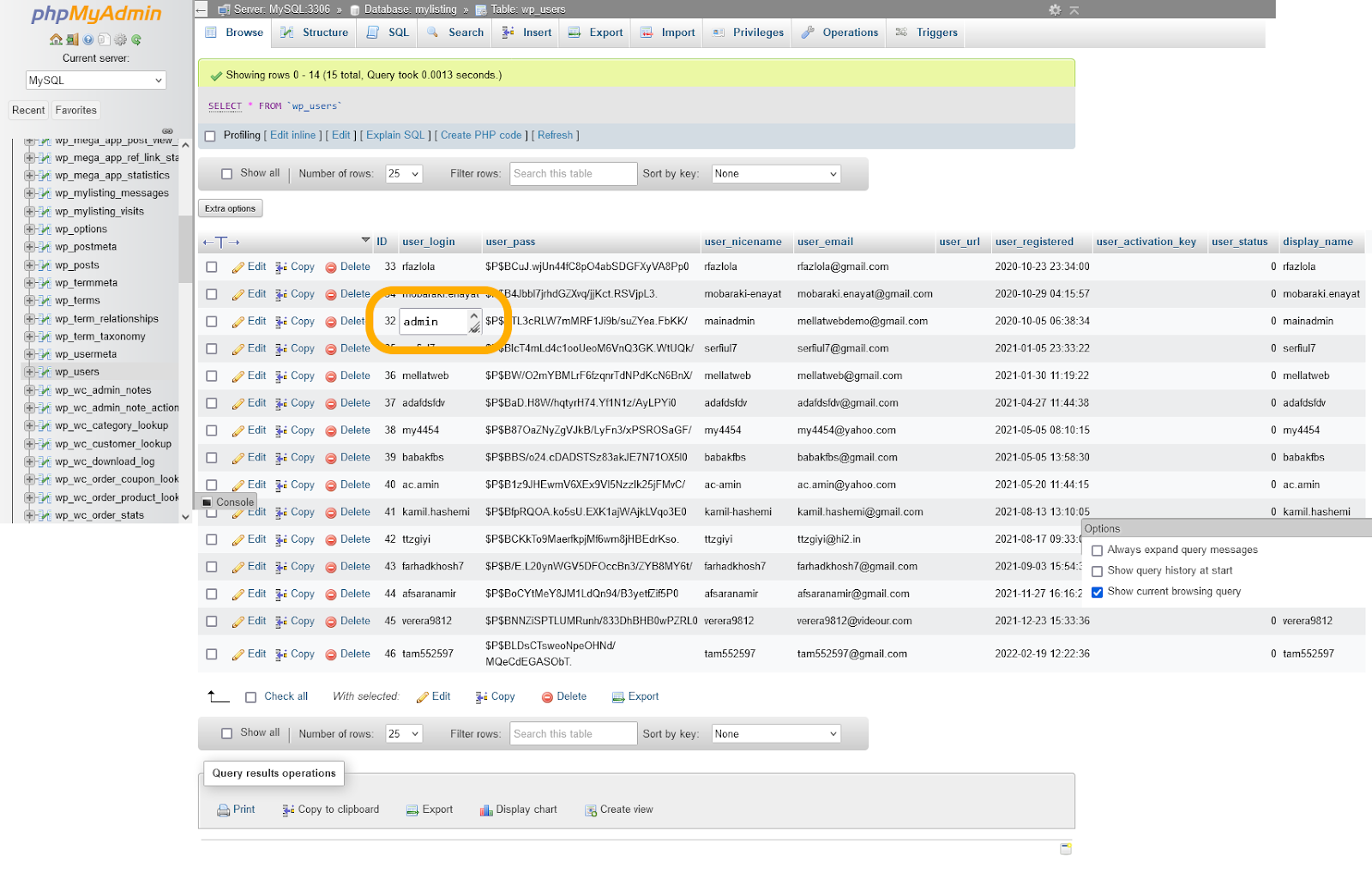1372x873 pixels.
Task: Collapse the top breadcrumb bar with the arrow icon
Action: [x=1074, y=9]
